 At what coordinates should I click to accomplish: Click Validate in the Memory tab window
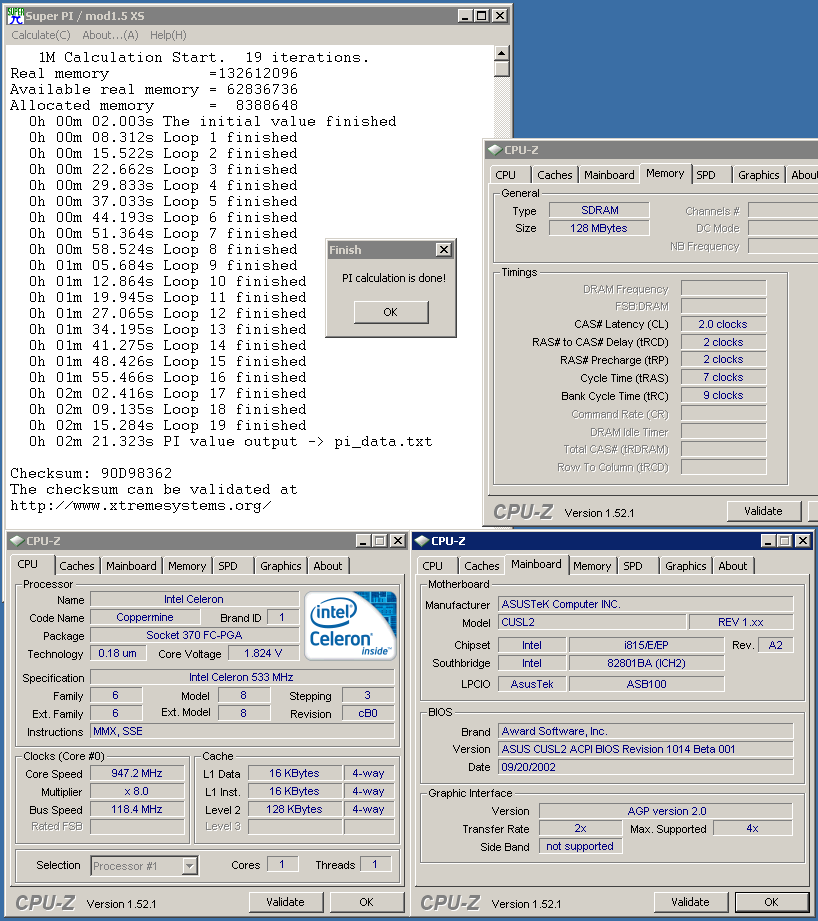763,511
